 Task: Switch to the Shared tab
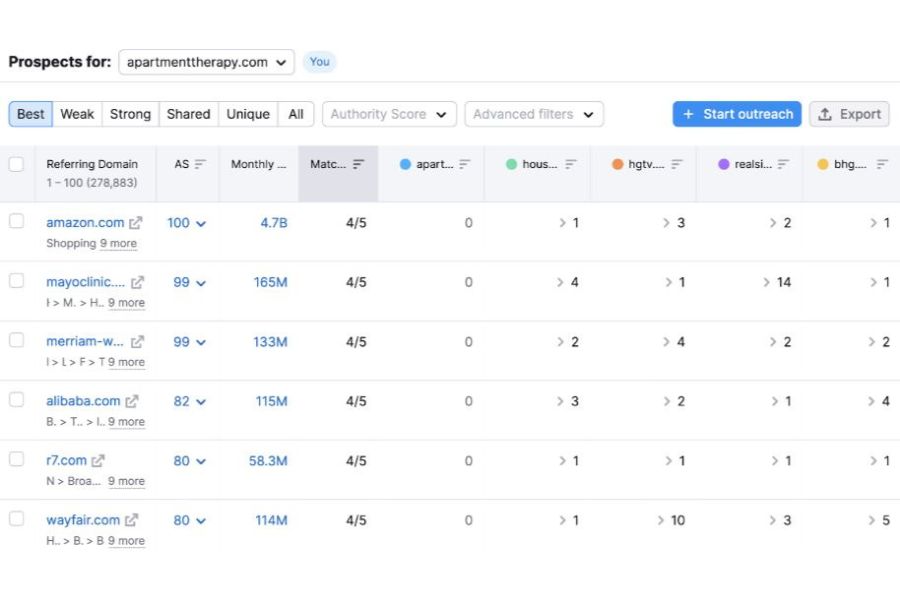(188, 114)
